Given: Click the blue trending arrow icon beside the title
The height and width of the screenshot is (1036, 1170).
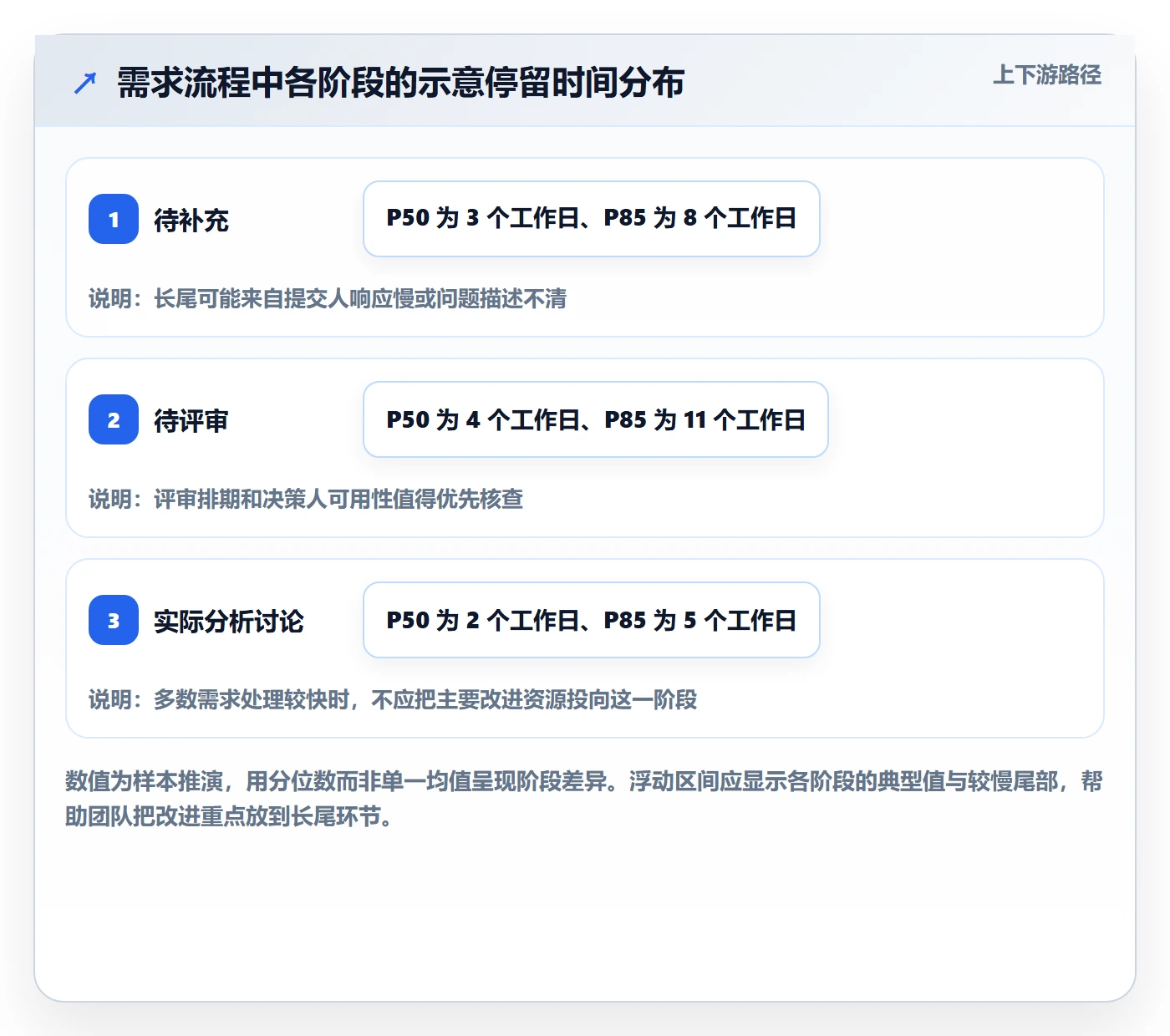Looking at the screenshot, I should tap(85, 83).
